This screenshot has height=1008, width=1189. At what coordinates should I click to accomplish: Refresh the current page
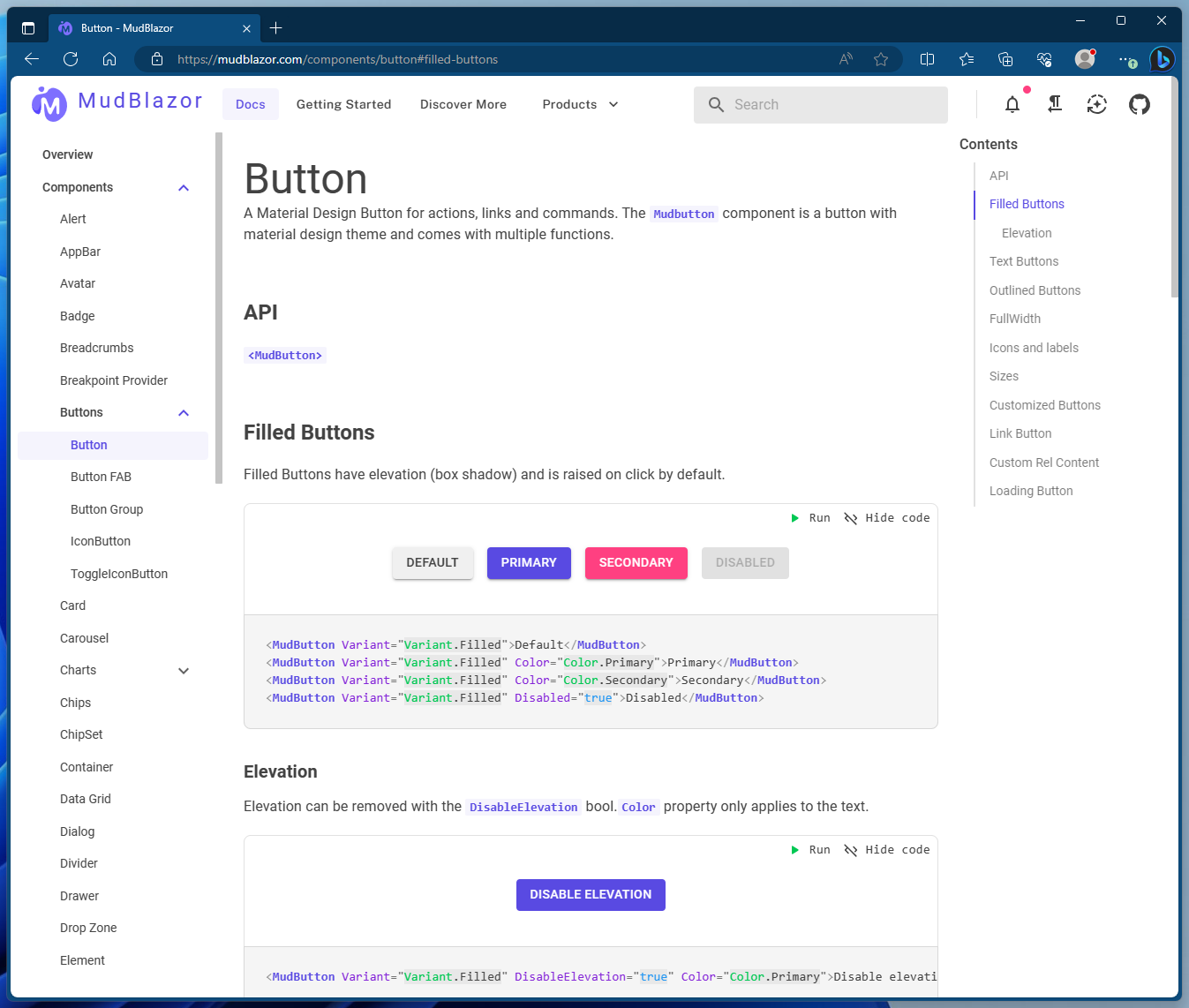click(71, 59)
